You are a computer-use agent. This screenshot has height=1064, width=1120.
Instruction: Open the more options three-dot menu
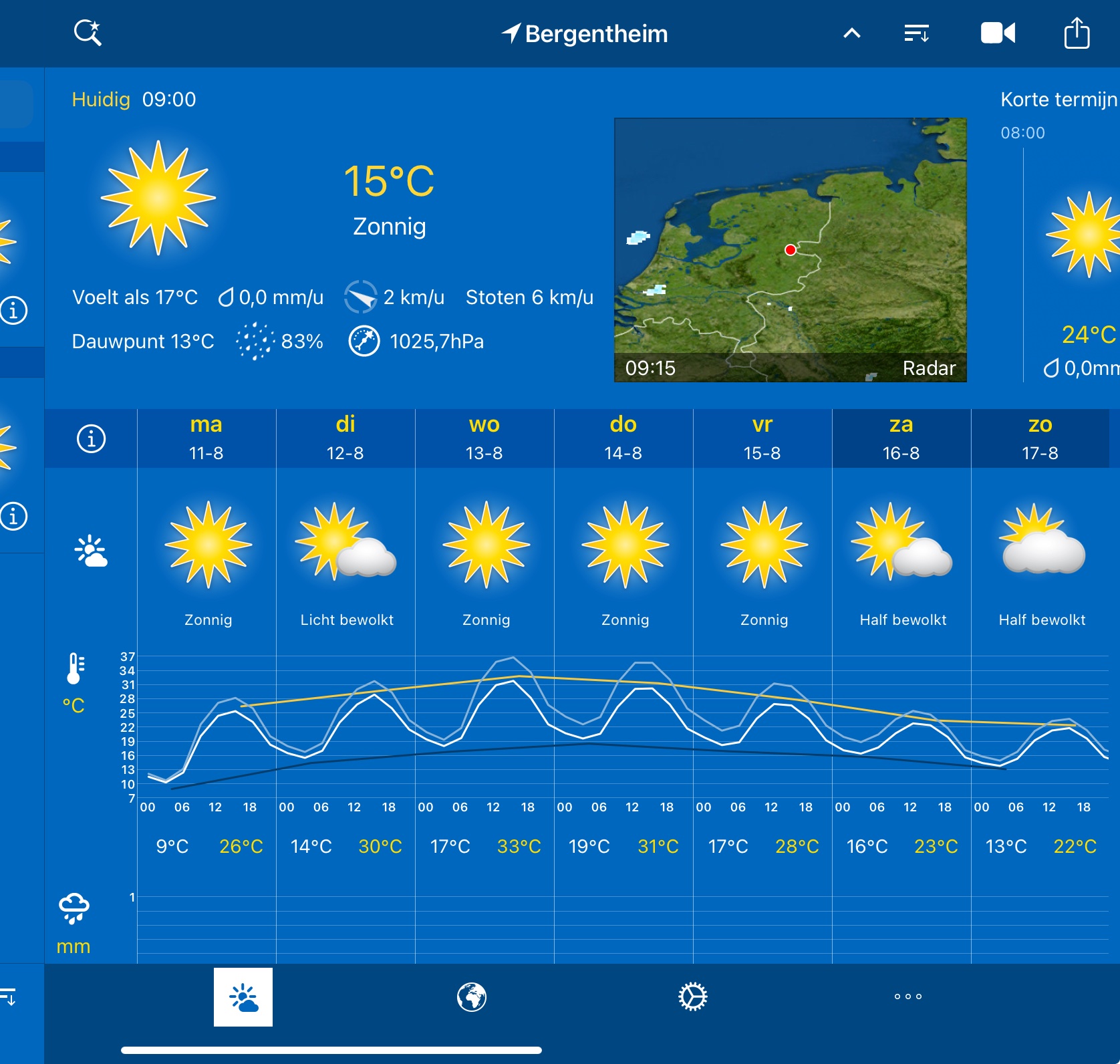pos(907,996)
